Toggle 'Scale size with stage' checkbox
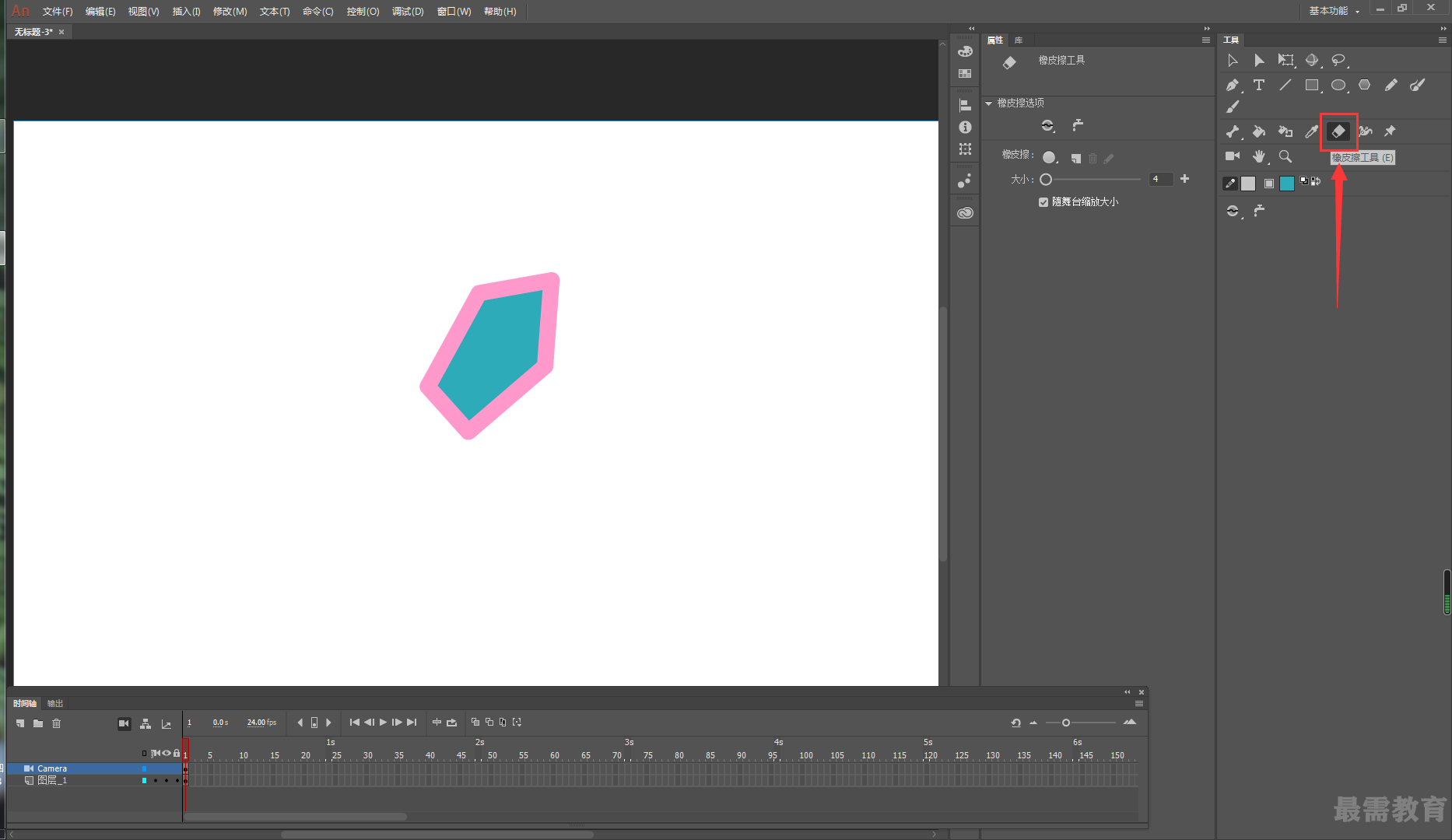Image resolution: width=1452 pixels, height=840 pixels. [1043, 202]
